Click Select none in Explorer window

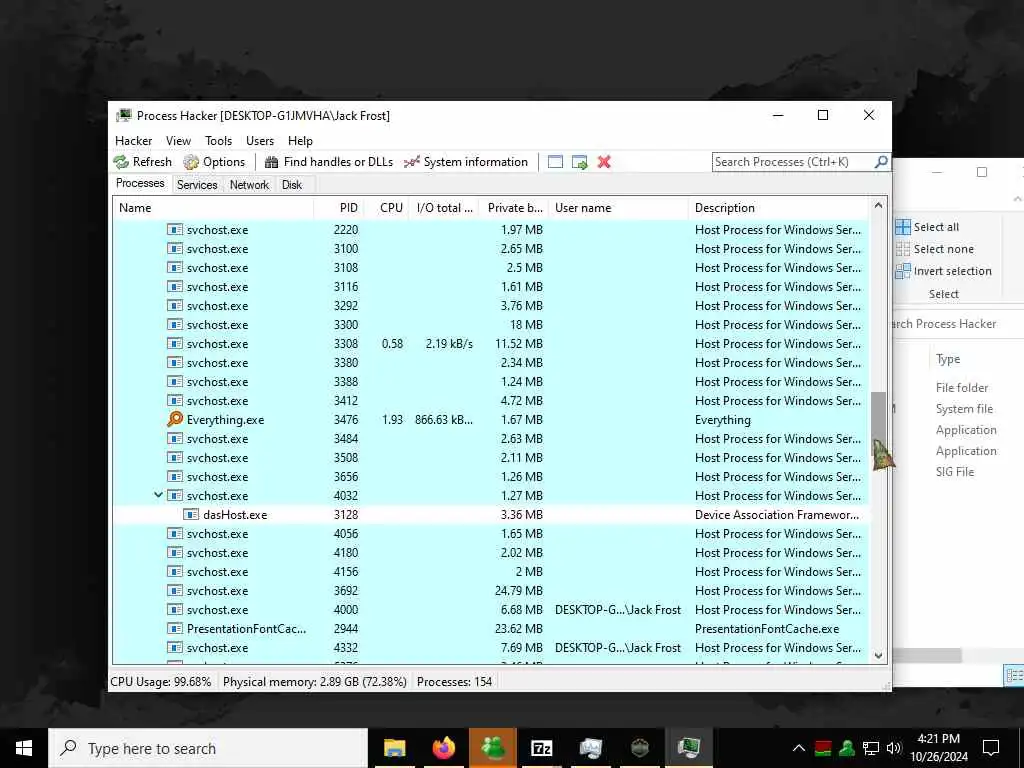935,249
